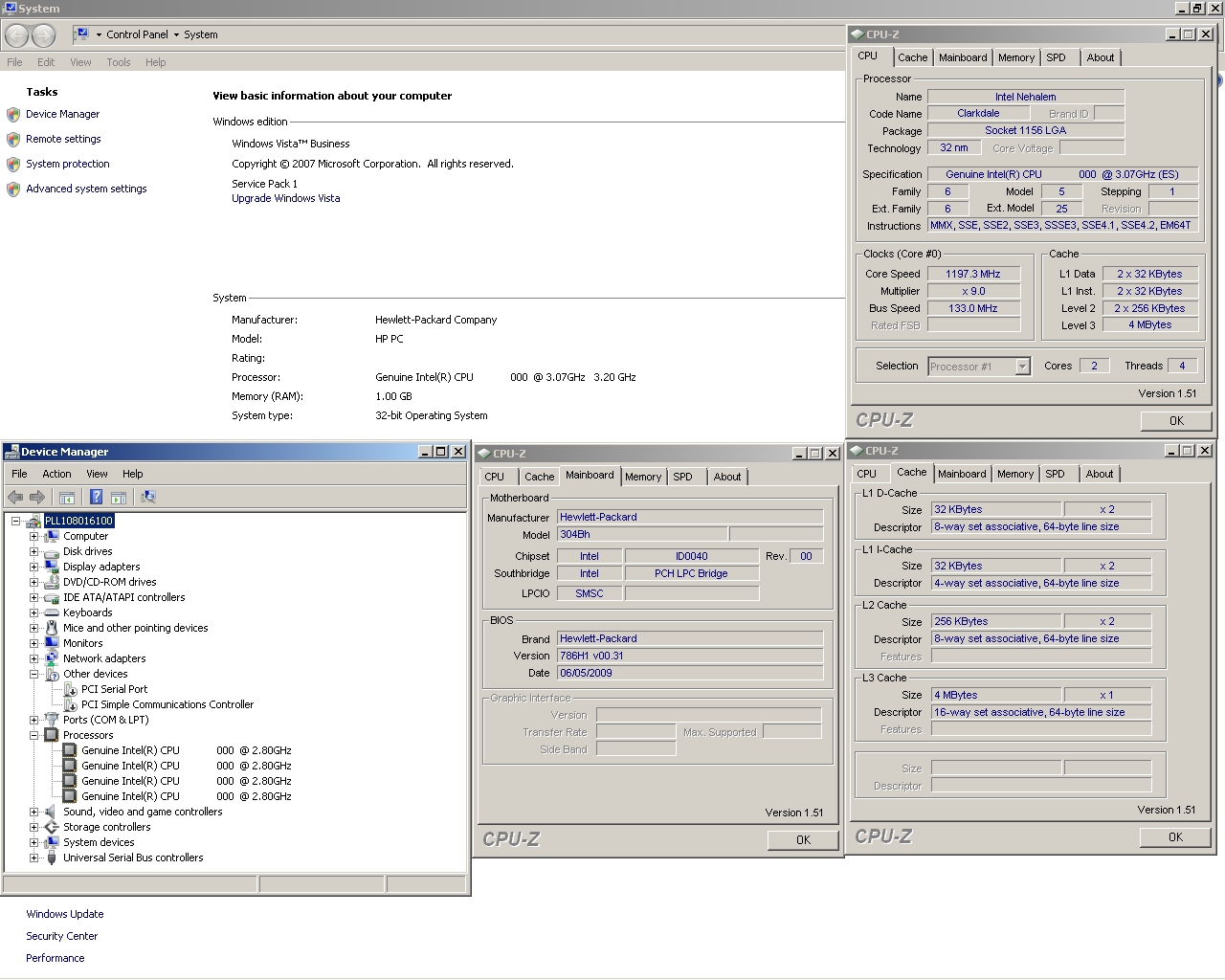Expand the Computer node in Device Manager

click(x=33, y=536)
